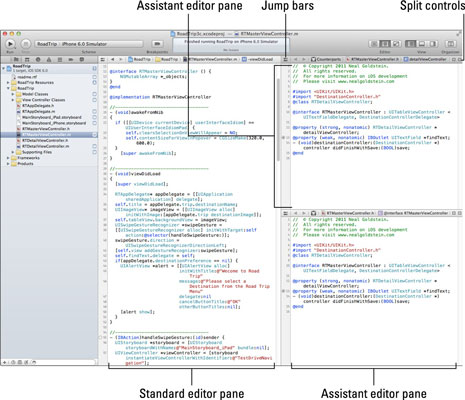465x400 pixels.
Task: Select the Log navigator icon
Action: point(82,59)
